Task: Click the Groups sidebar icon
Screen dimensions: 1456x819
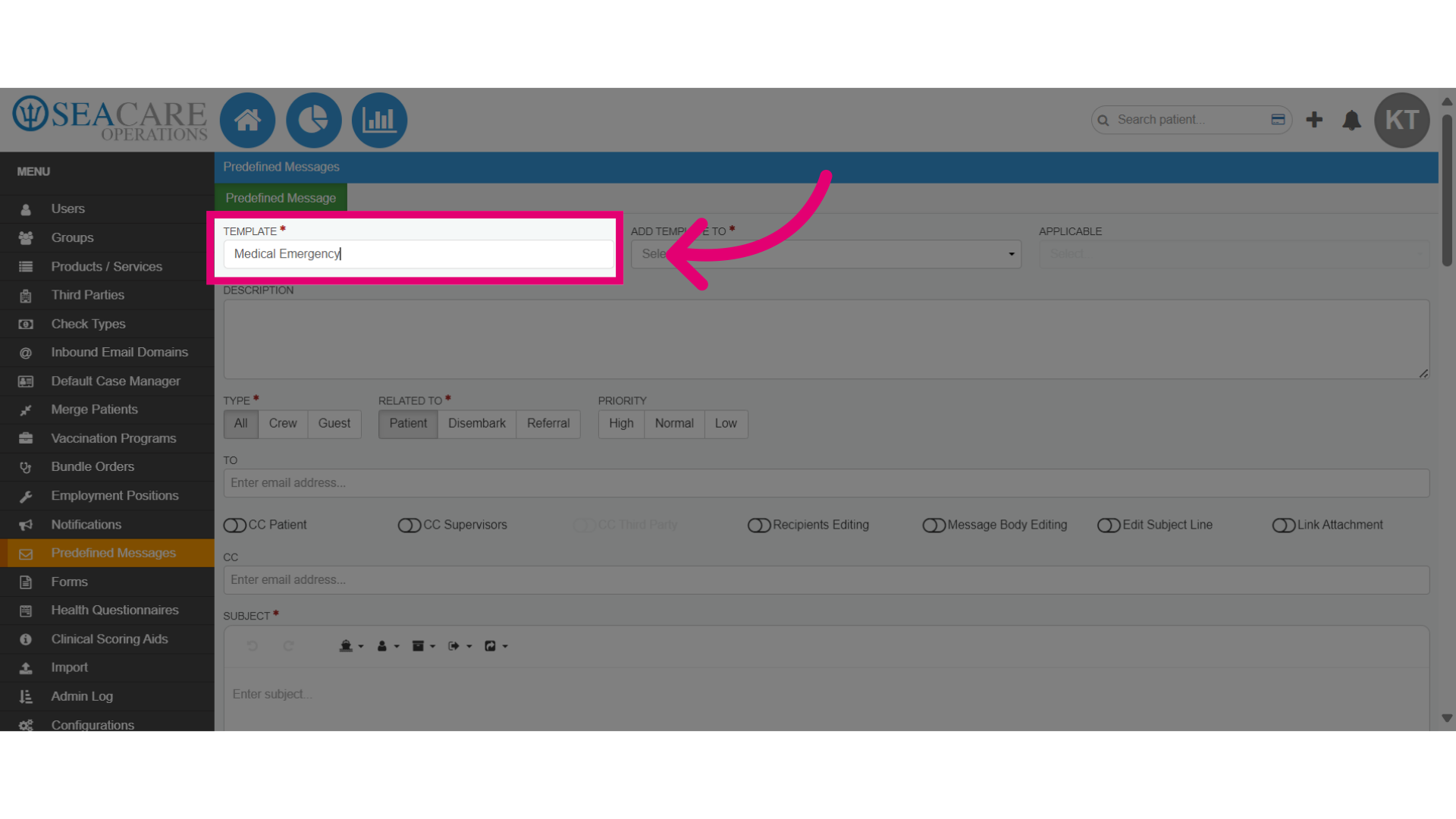Action: pyautogui.click(x=26, y=238)
